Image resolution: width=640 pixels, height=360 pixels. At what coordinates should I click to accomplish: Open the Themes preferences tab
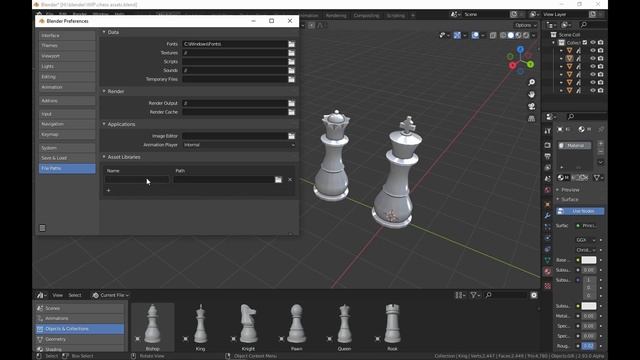pos(67,46)
